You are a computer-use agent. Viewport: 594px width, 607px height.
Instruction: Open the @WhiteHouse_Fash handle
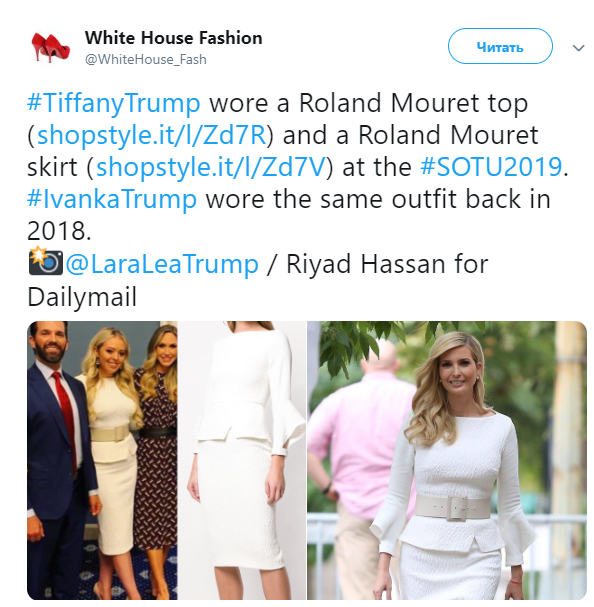click(146, 60)
